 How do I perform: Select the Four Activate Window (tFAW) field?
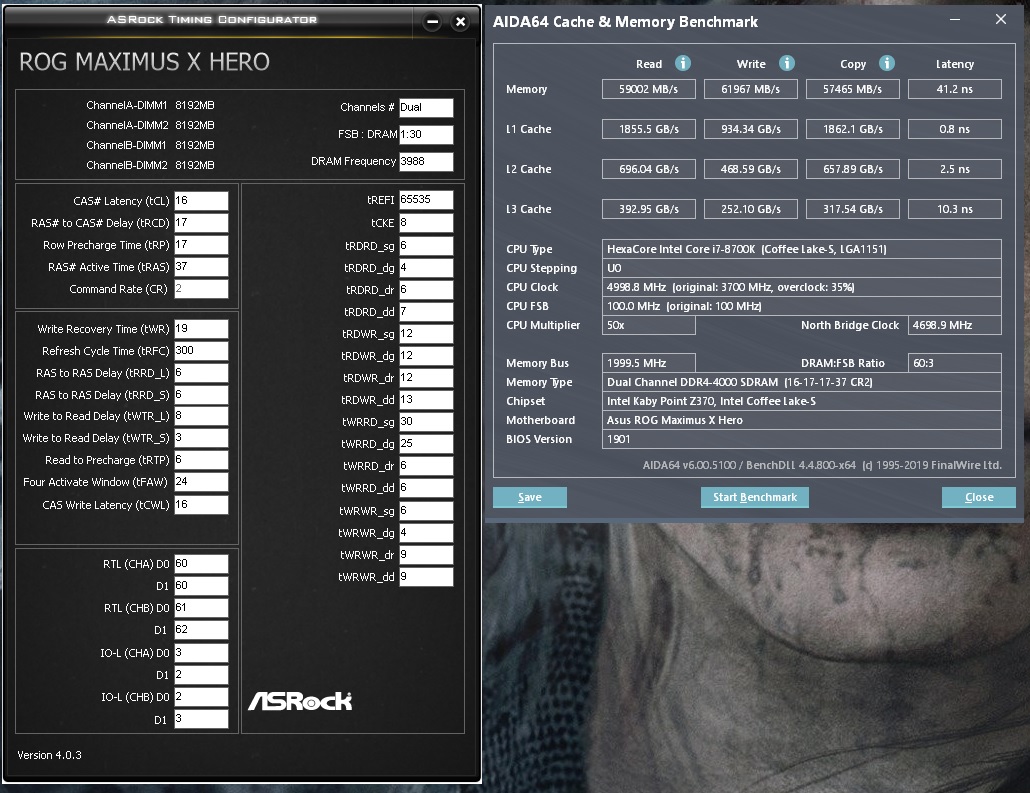click(x=201, y=482)
